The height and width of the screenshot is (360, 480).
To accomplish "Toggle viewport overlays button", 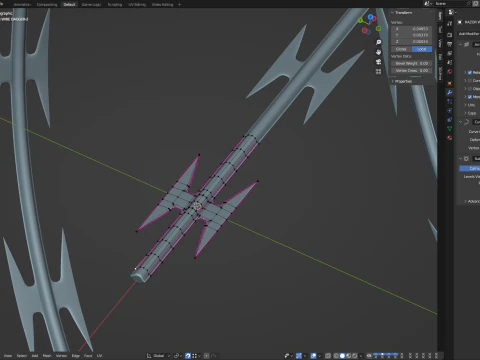I will [x=313, y=356].
